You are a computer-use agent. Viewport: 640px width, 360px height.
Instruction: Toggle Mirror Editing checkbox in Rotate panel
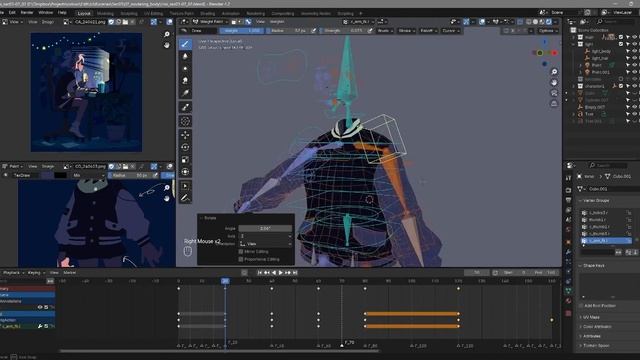(241, 252)
